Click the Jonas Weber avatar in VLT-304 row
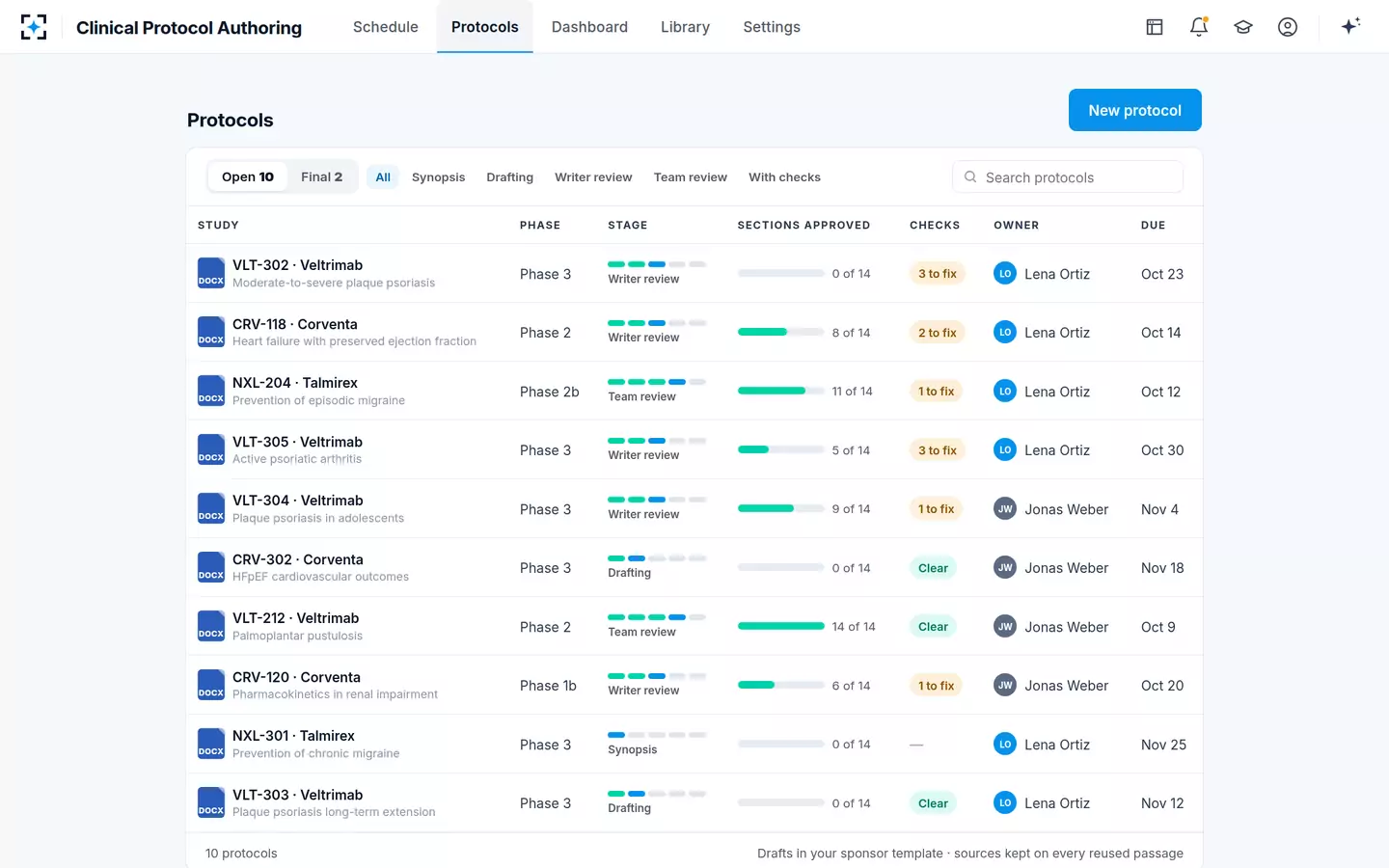The image size is (1389, 868). [1005, 508]
